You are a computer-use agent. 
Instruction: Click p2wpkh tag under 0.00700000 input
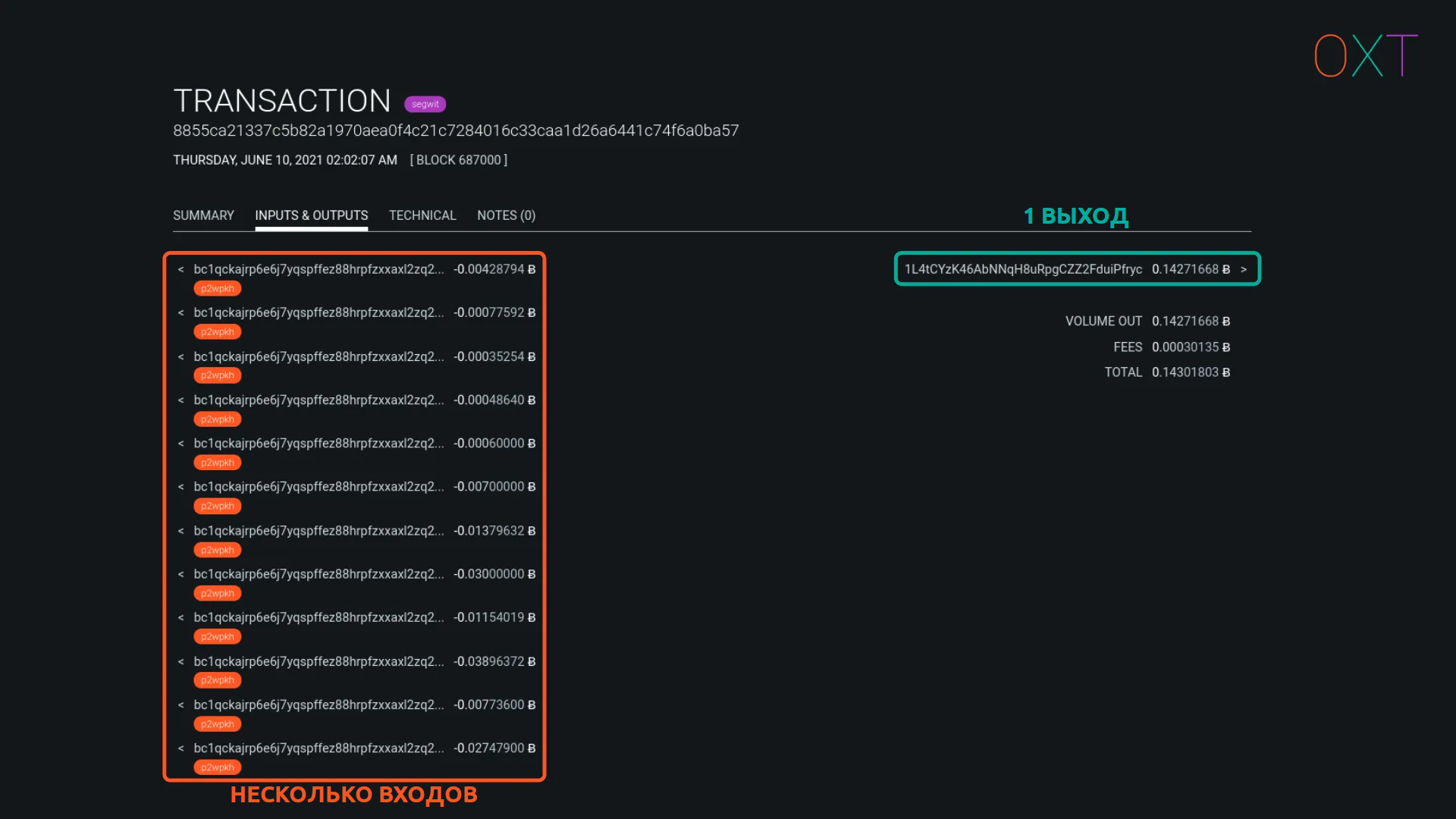tap(217, 506)
